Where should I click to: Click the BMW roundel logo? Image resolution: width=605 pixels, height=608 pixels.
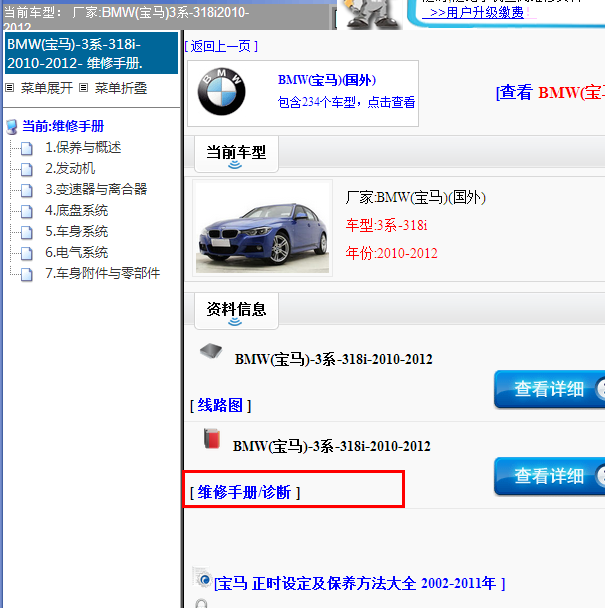pyautogui.click(x=221, y=92)
